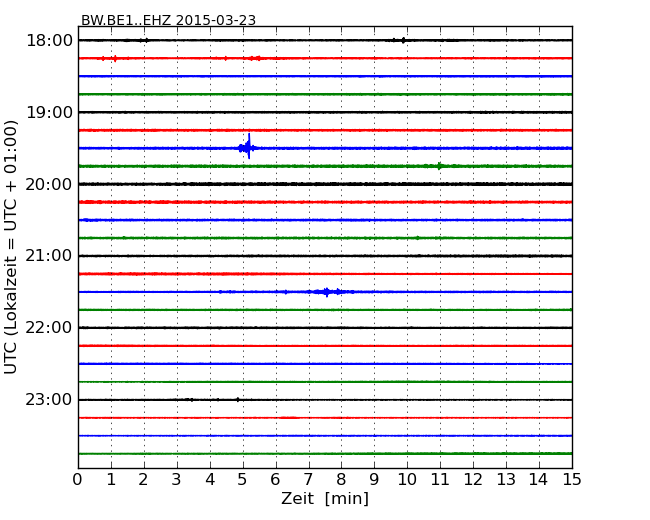Viewport: 650px width, 520px height.
Task: Click the x-axis tick label 0
Action: [78, 480]
